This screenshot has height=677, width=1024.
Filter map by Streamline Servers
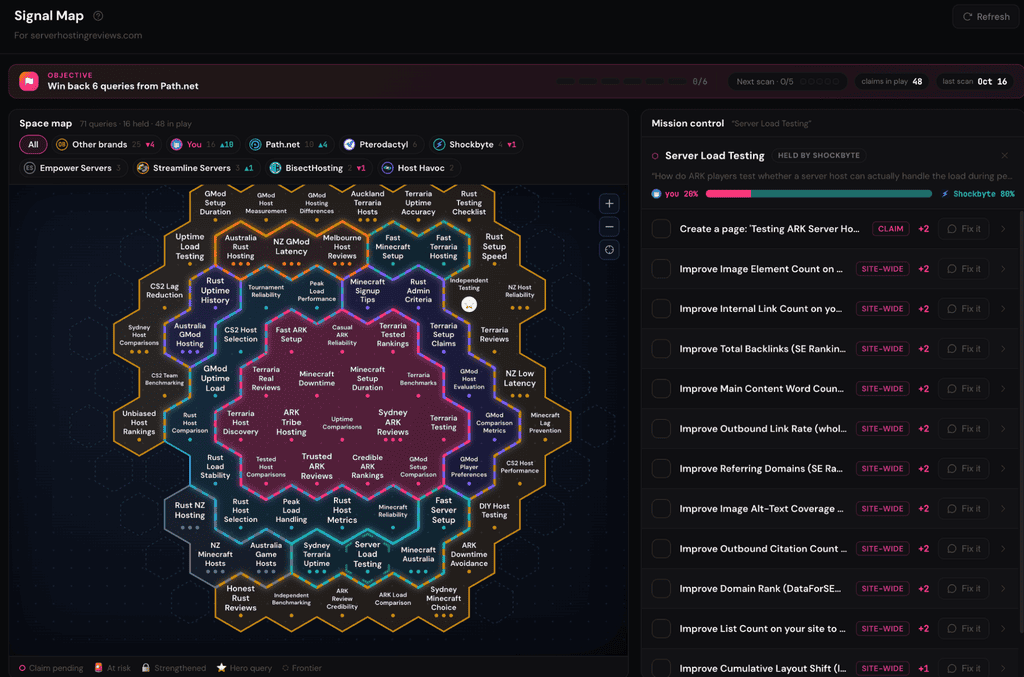pos(195,168)
